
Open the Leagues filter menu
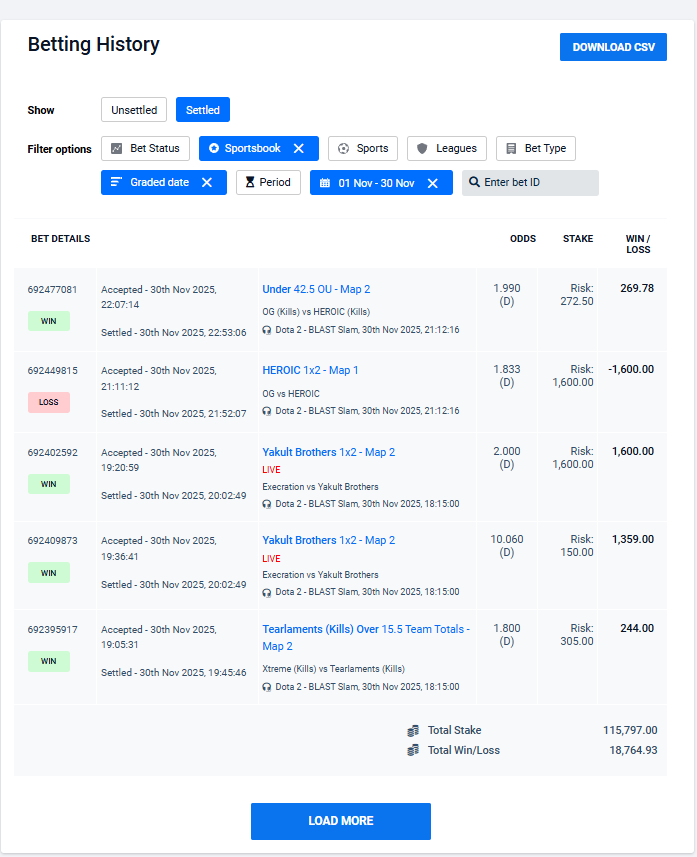click(447, 148)
